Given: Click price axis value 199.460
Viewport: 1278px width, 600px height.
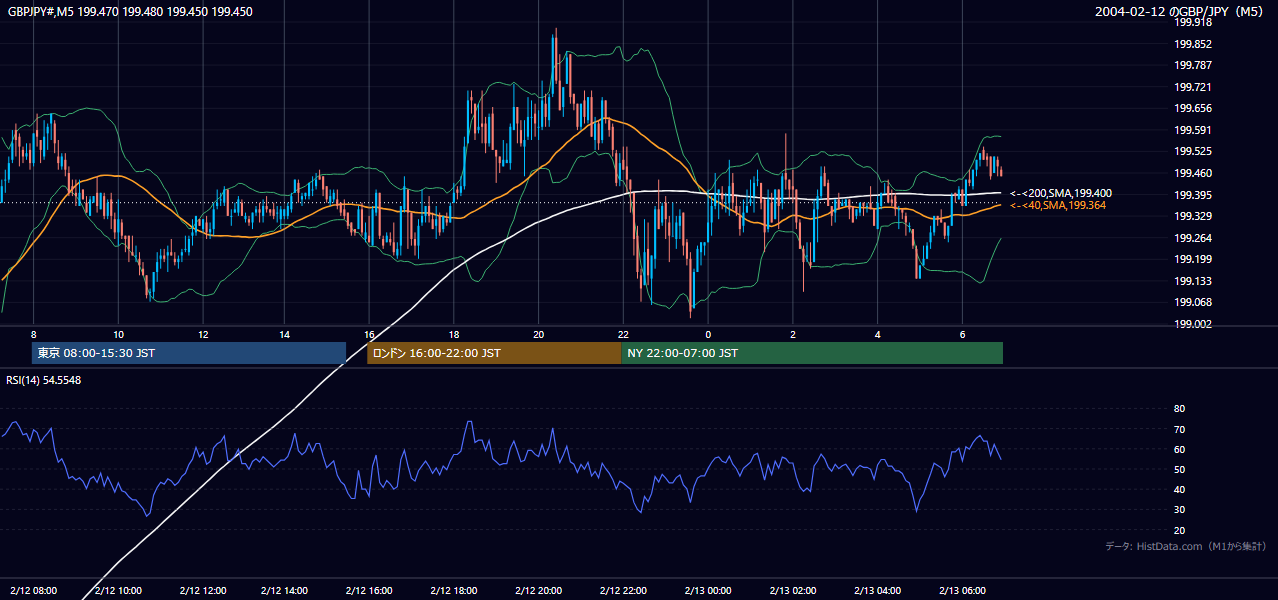Looking at the screenshot, I should [1192, 173].
